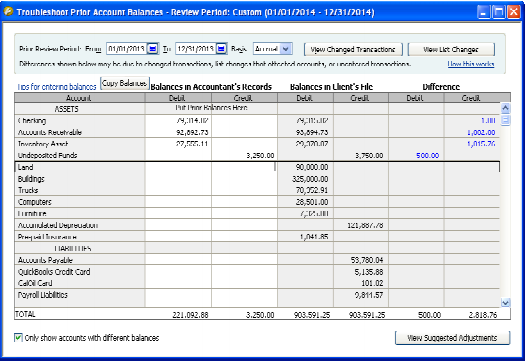
Task: Open the To date calendar picker
Action: pos(221,49)
